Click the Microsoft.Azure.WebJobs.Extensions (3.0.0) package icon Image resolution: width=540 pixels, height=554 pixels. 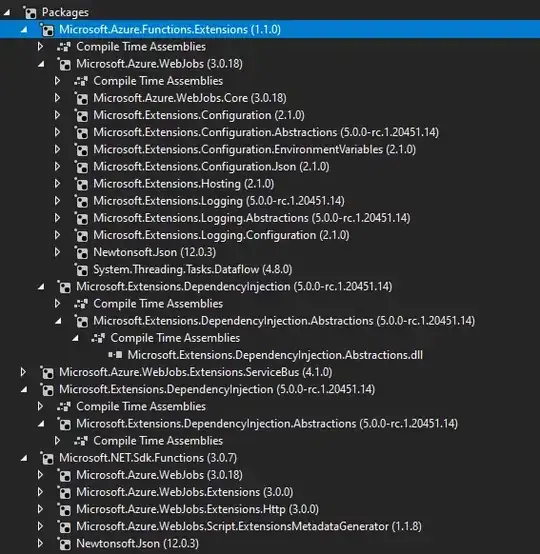pyautogui.click(x=64, y=493)
